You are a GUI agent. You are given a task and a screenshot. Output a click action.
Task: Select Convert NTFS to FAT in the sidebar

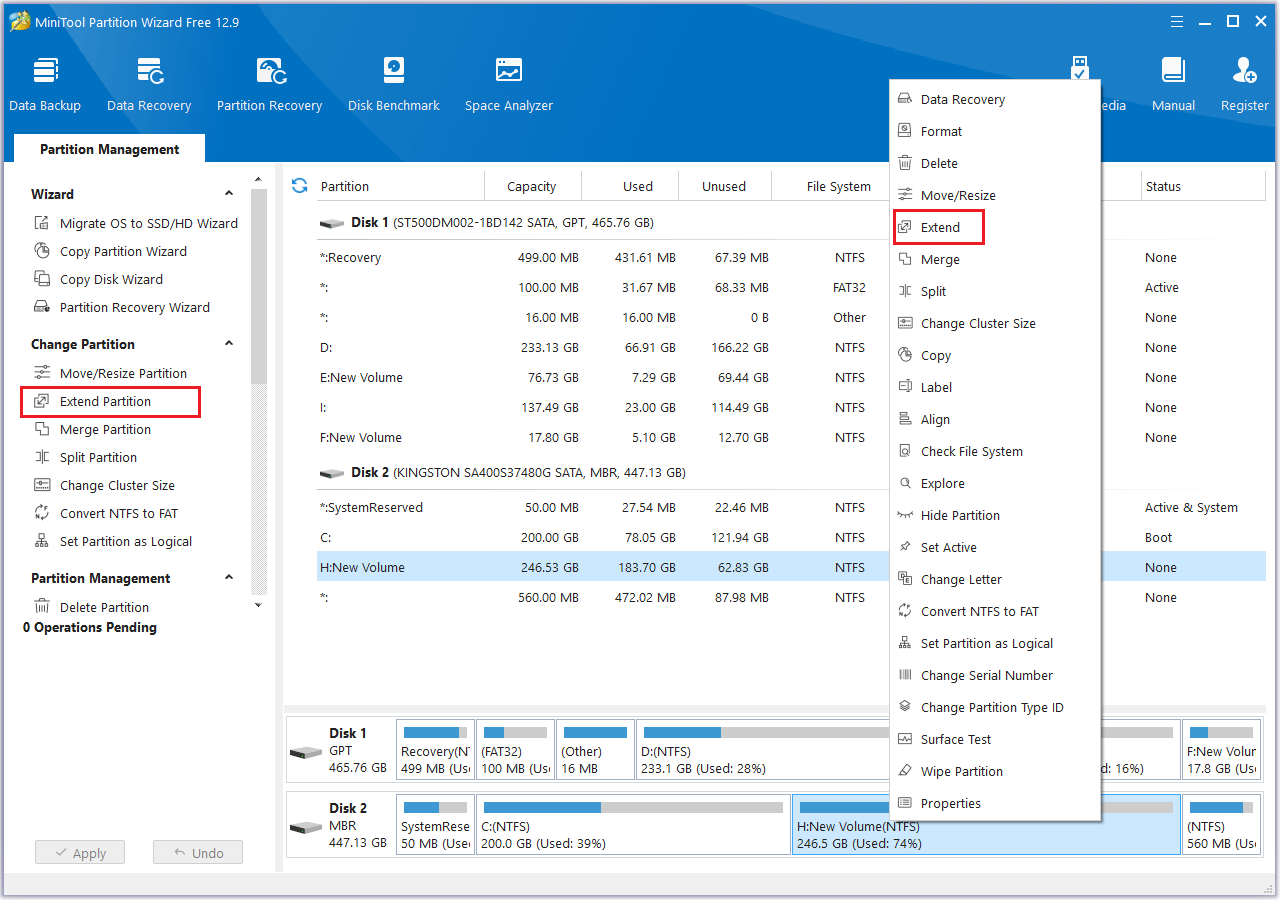(106, 513)
